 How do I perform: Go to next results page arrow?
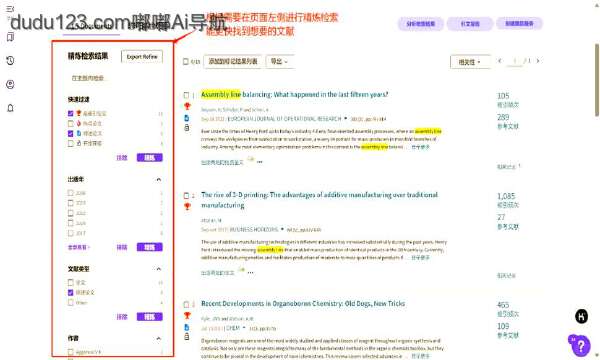pyautogui.click(x=538, y=61)
